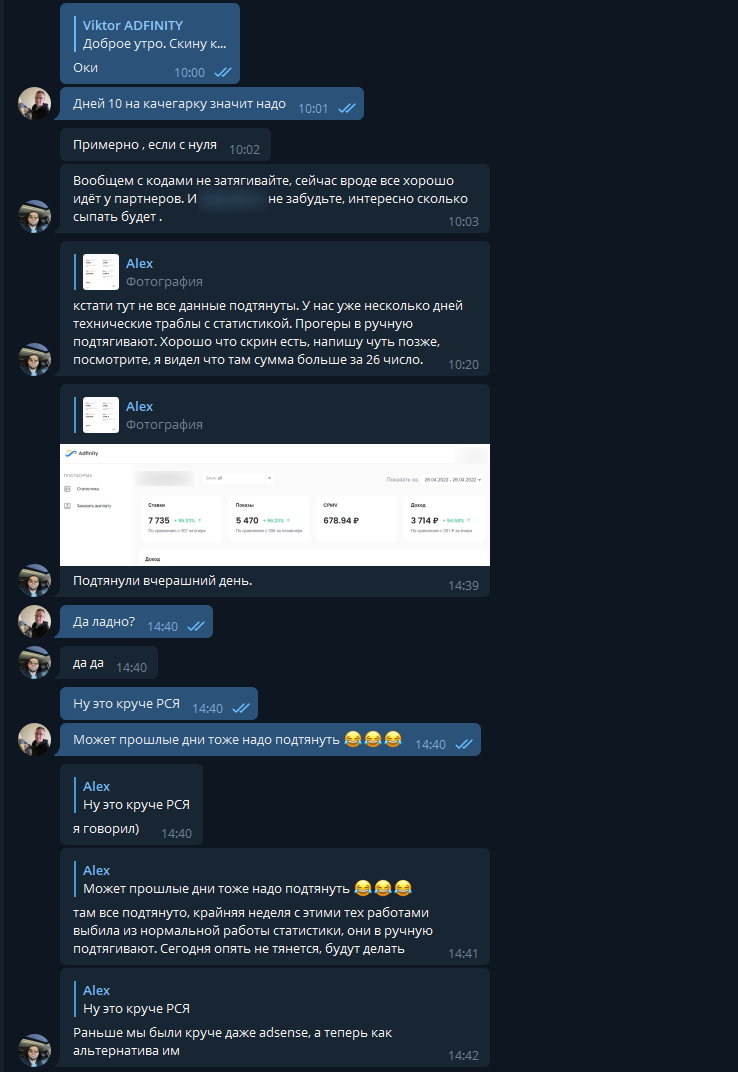Click "Заказать выплату" in the Adfinity screenshot sidebar
Viewport: 738px width, 1072px height.
pos(88,506)
